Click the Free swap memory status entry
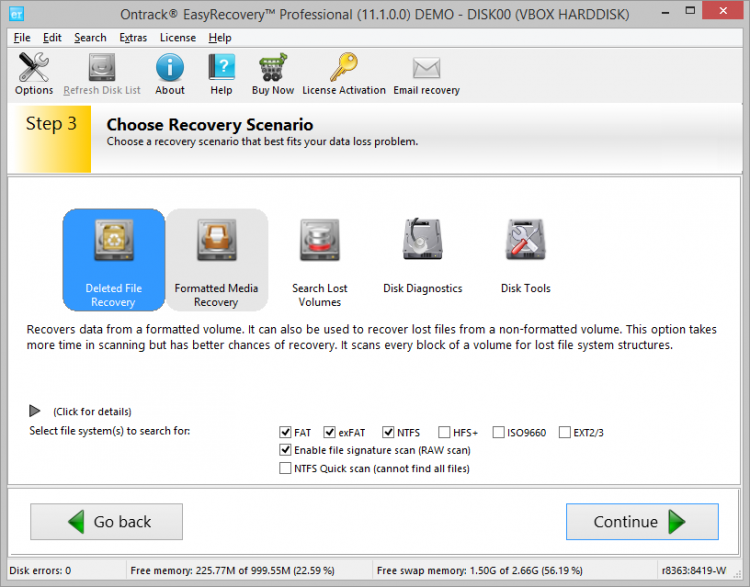Screen dimensions: 750x587 (x=480, y=571)
